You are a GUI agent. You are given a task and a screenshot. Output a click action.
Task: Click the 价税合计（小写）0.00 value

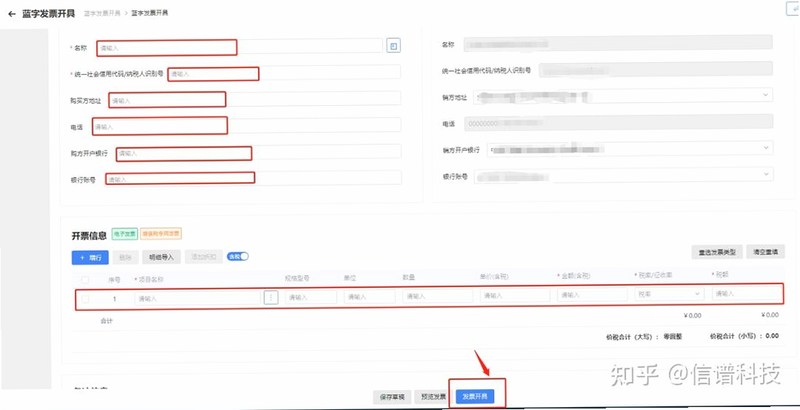pos(772,336)
